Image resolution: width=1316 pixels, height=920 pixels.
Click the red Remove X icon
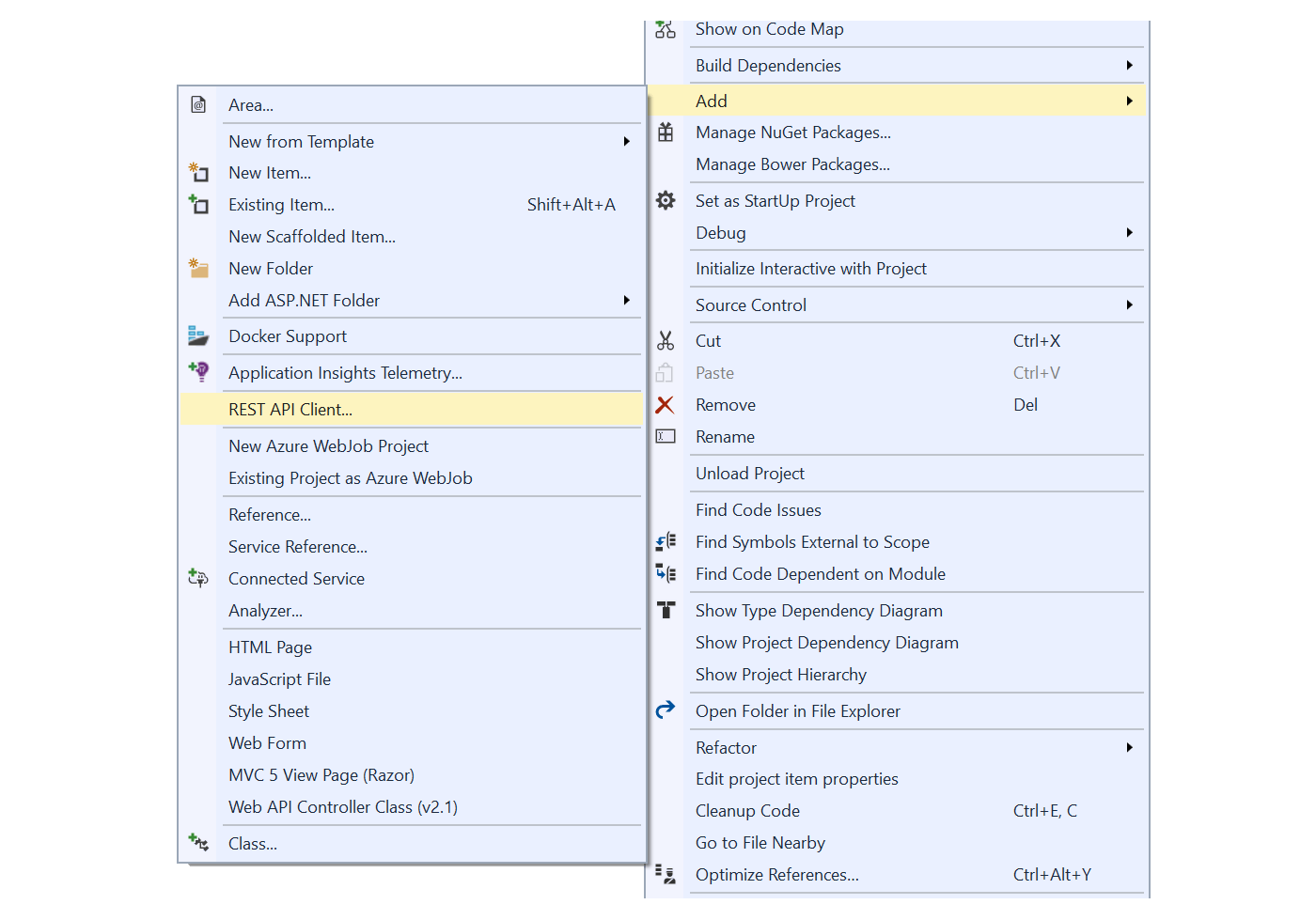pyautogui.click(x=666, y=404)
